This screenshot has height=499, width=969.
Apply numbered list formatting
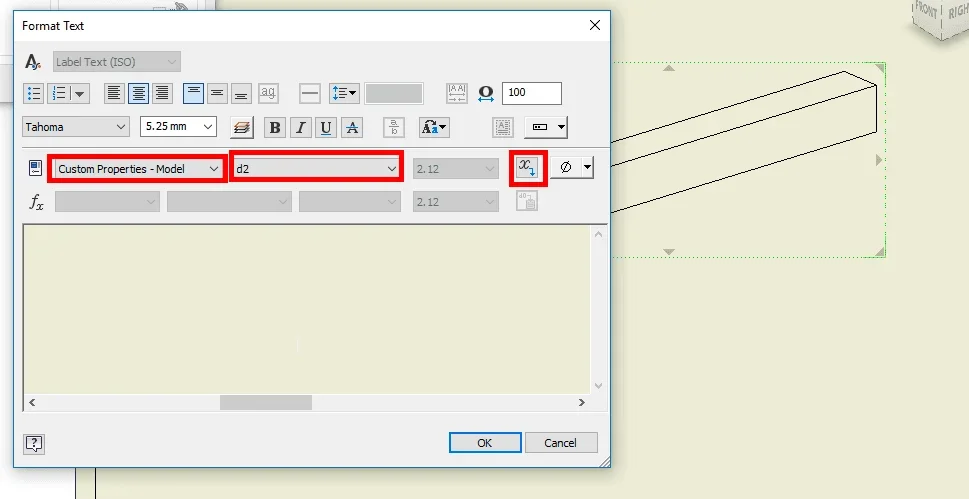click(x=59, y=93)
